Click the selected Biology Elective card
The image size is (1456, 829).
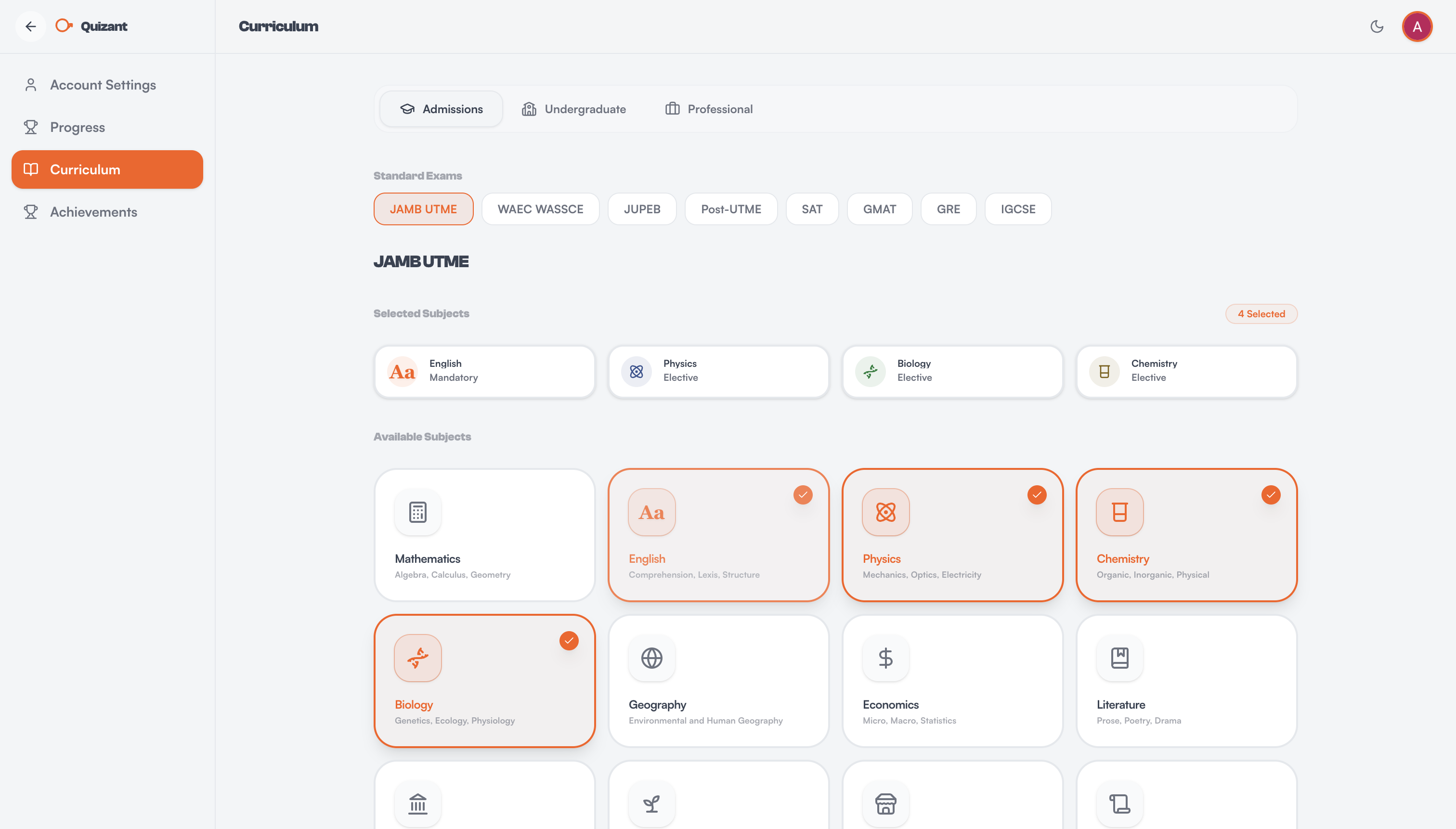[x=953, y=372]
